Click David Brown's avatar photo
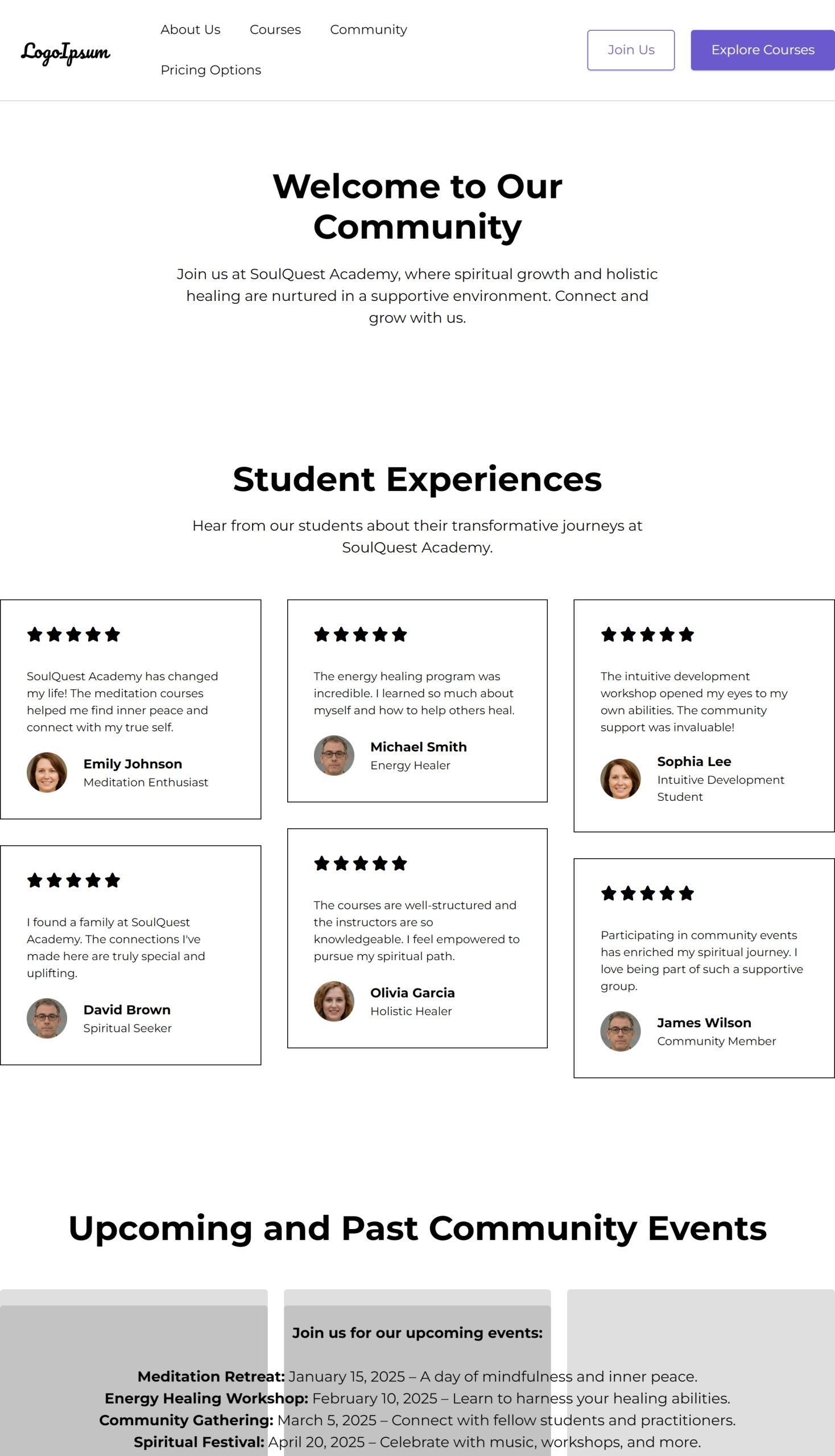 [x=47, y=1018]
